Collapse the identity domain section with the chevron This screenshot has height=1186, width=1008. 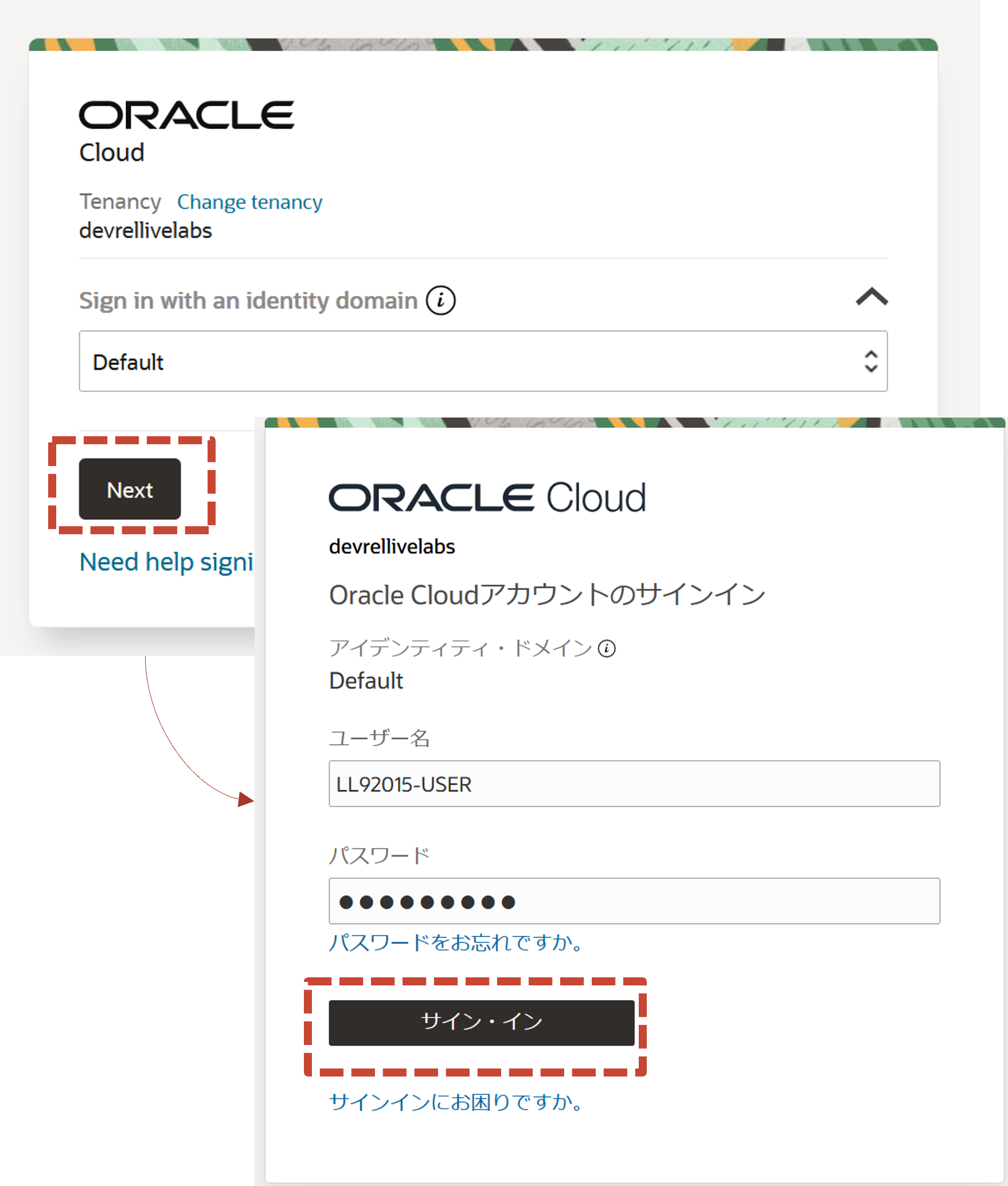tap(871, 297)
